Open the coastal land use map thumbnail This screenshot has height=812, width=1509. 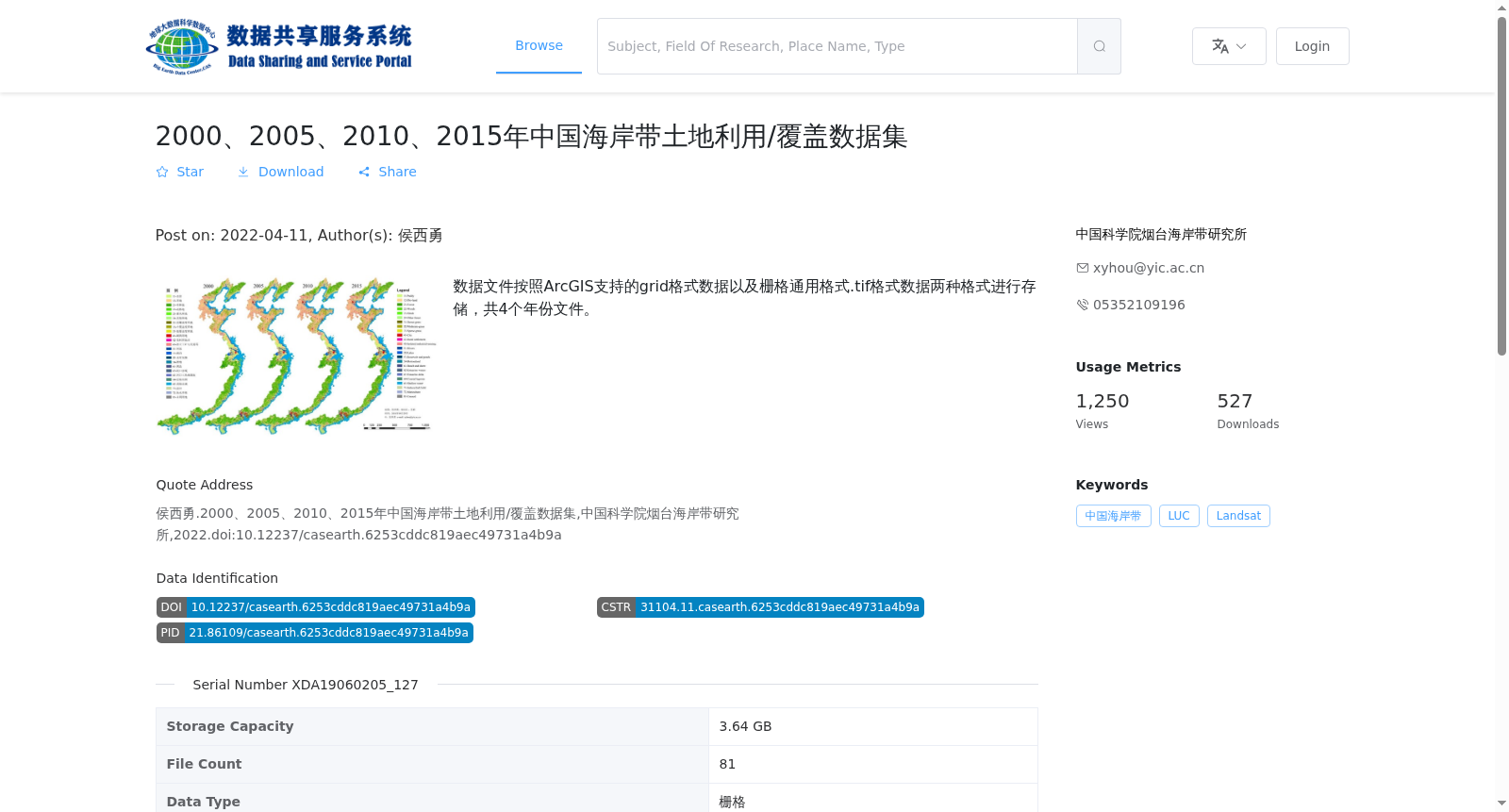297,356
